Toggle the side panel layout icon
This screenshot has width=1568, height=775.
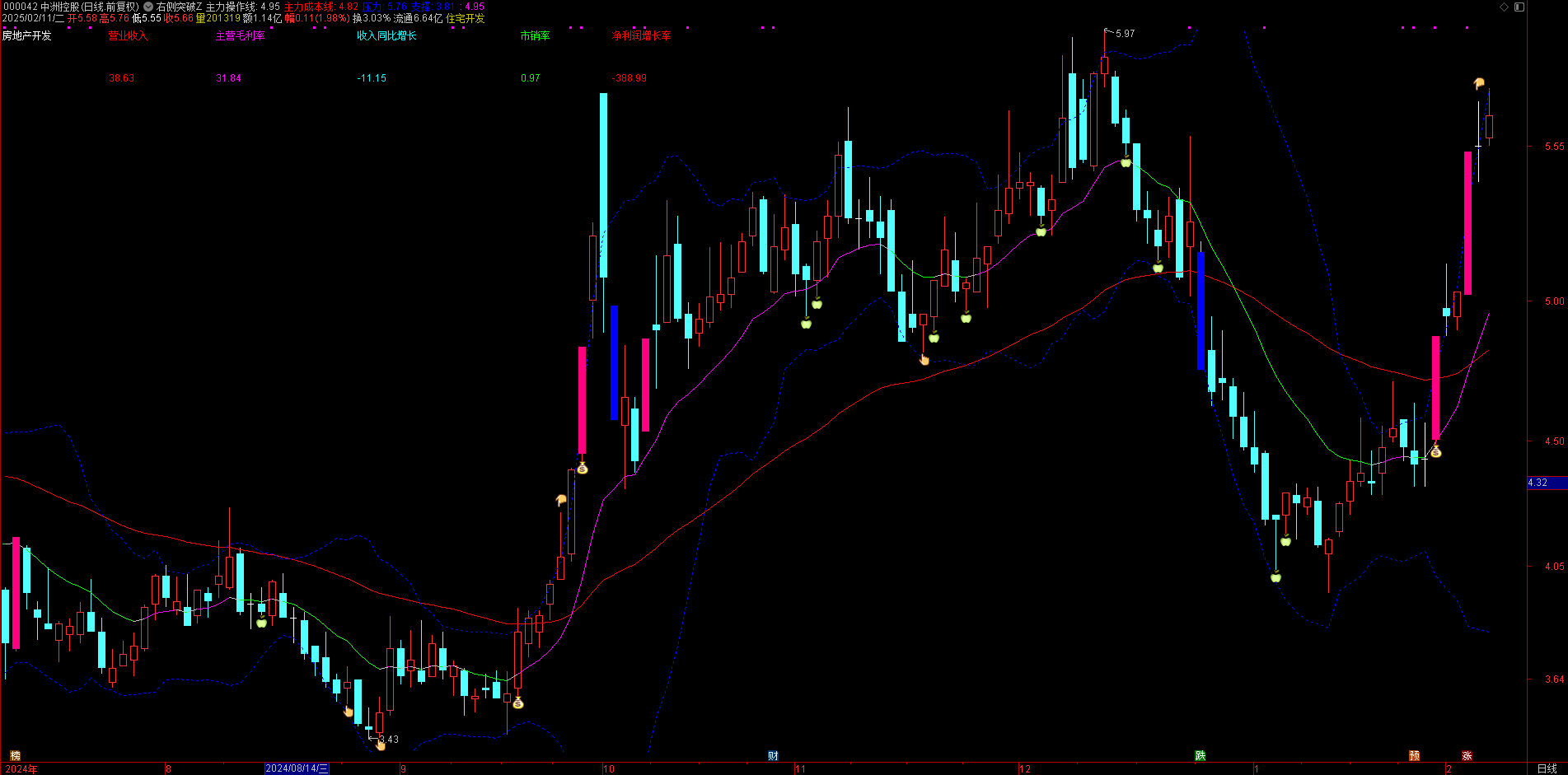(x=1519, y=7)
